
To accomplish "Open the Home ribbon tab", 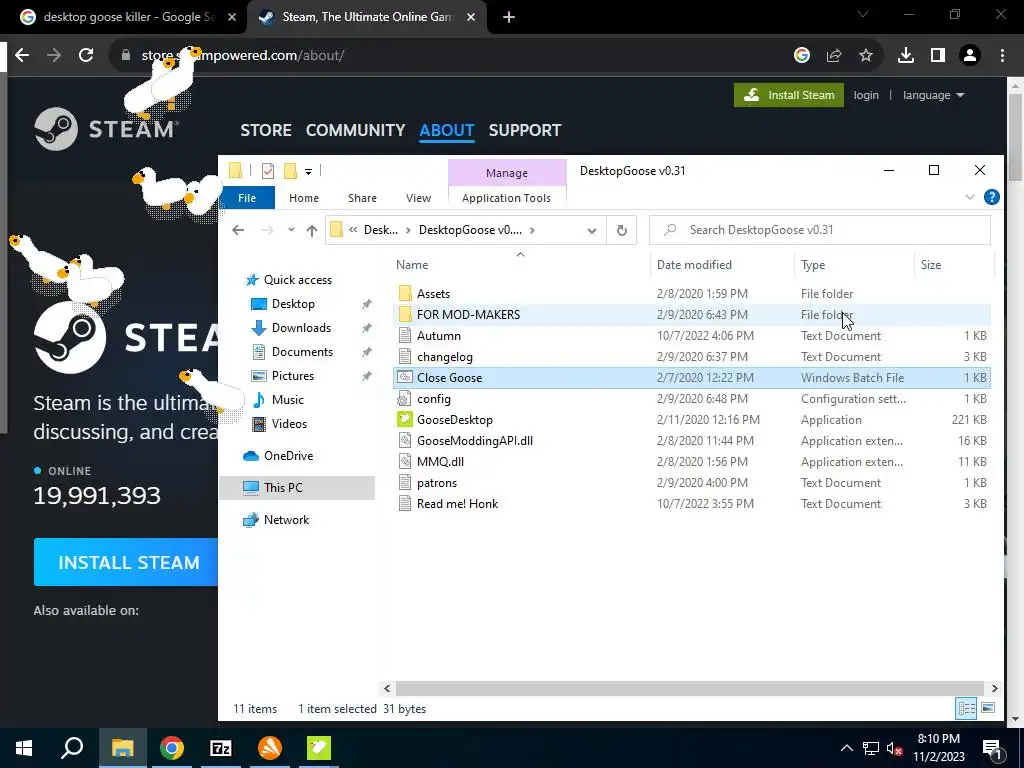I will pos(304,198).
